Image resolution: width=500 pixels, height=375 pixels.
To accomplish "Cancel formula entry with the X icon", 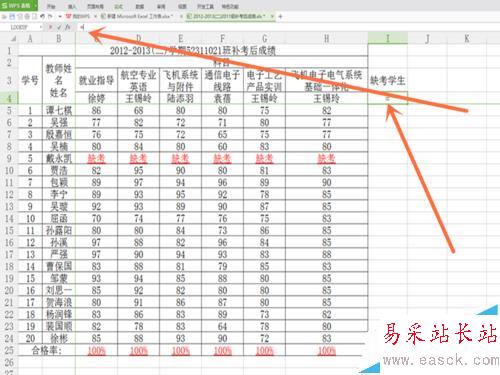I will tap(50, 27).
